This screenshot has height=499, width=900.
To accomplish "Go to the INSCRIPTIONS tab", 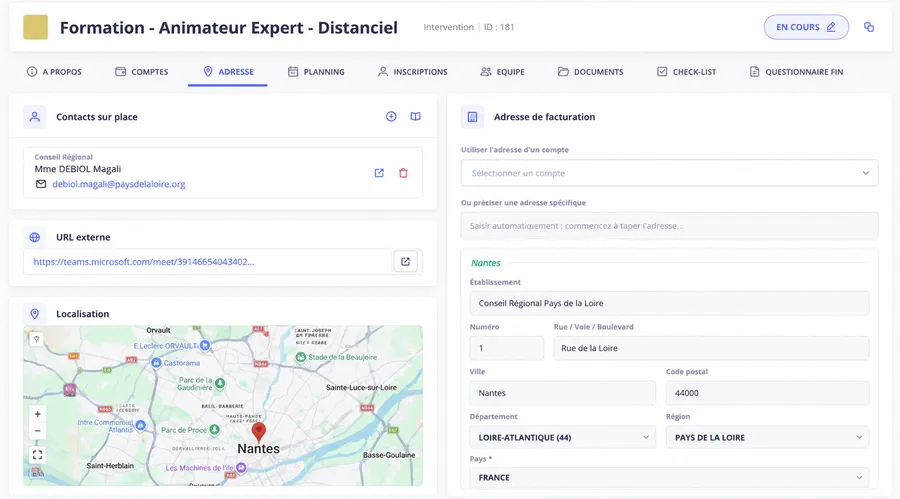I will 413,72.
